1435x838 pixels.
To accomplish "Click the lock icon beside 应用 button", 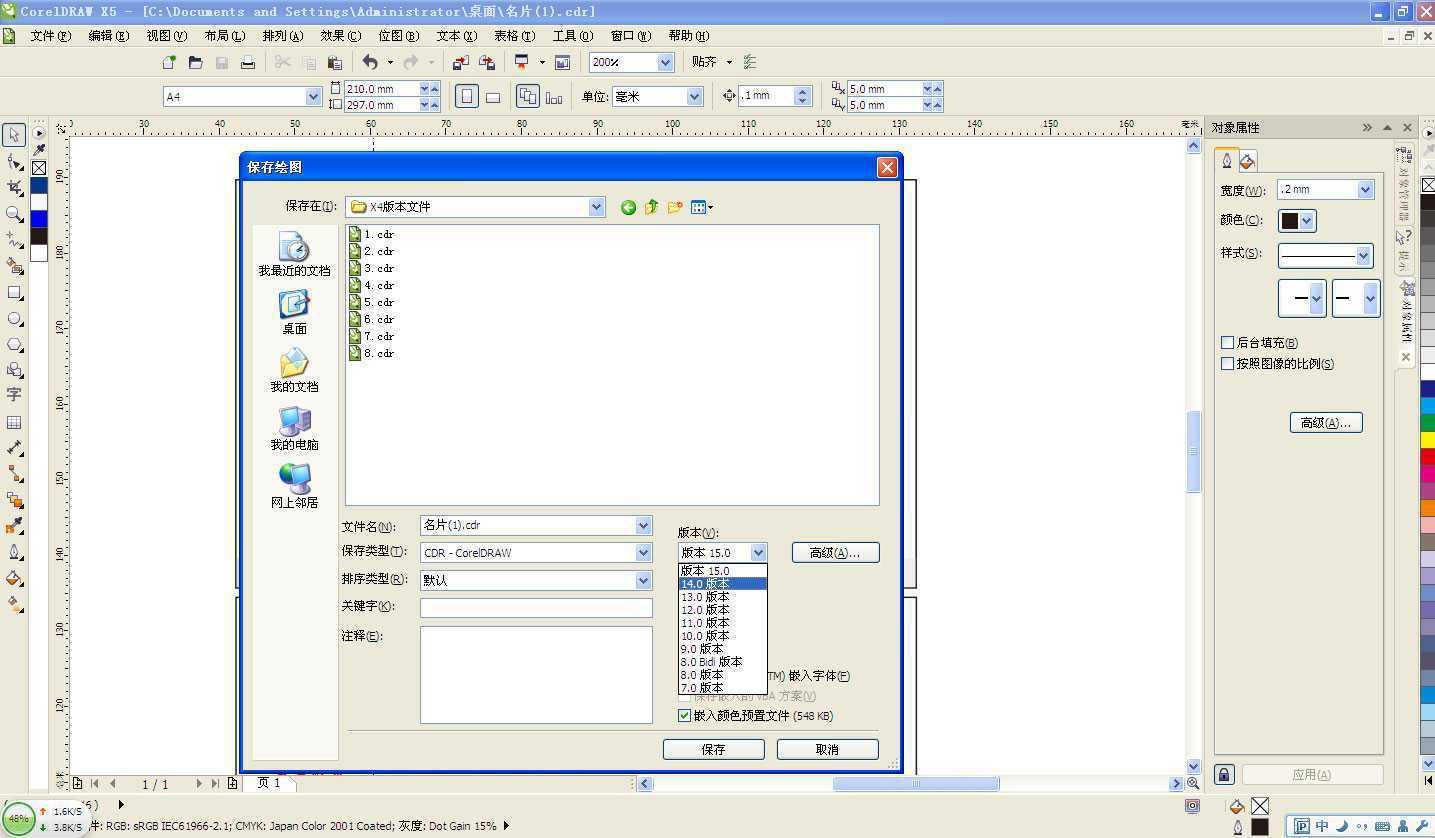I will pos(1225,774).
